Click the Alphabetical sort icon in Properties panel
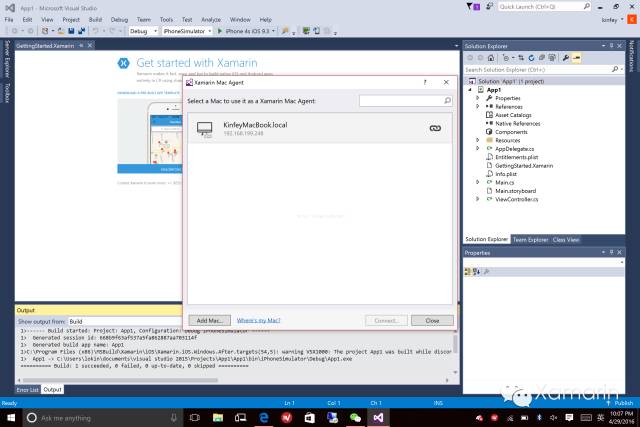 [x=476, y=271]
